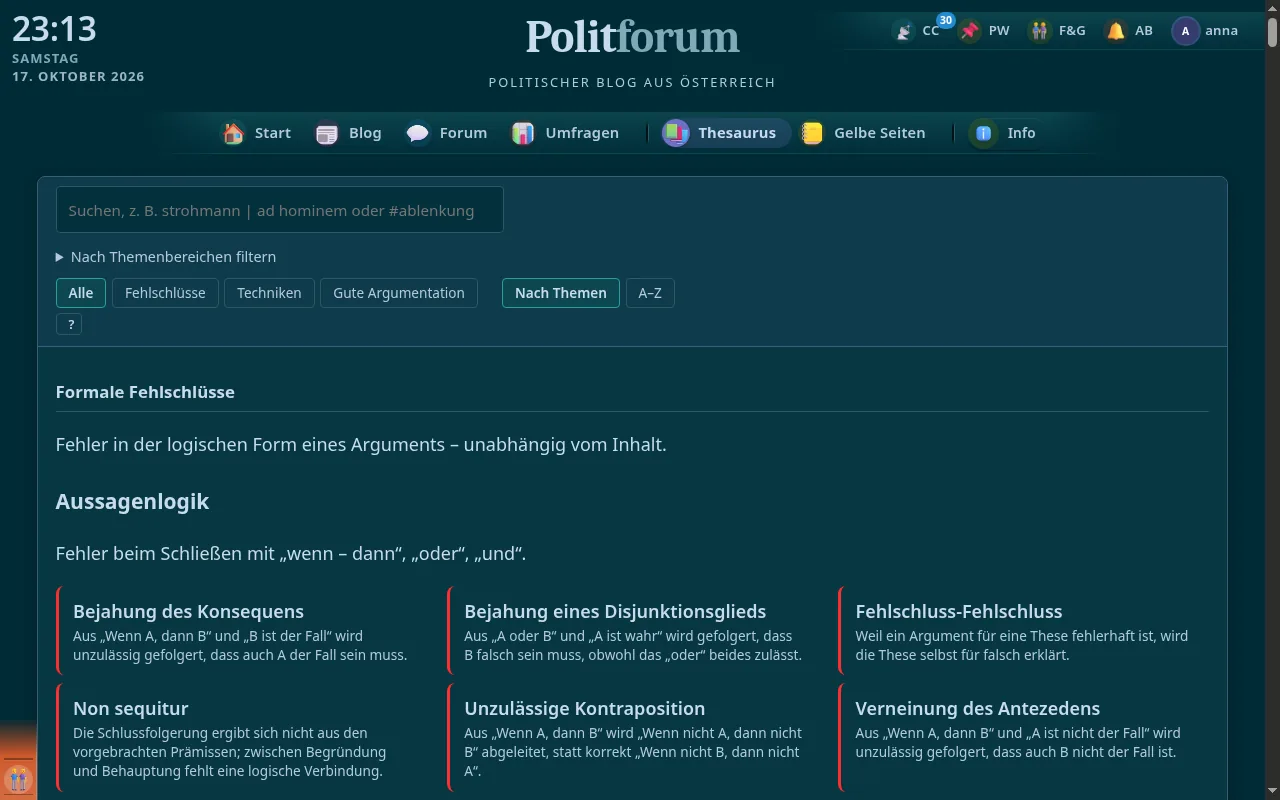Sort entries Nach Themen
The width and height of the screenshot is (1280, 800).
click(x=561, y=293)
